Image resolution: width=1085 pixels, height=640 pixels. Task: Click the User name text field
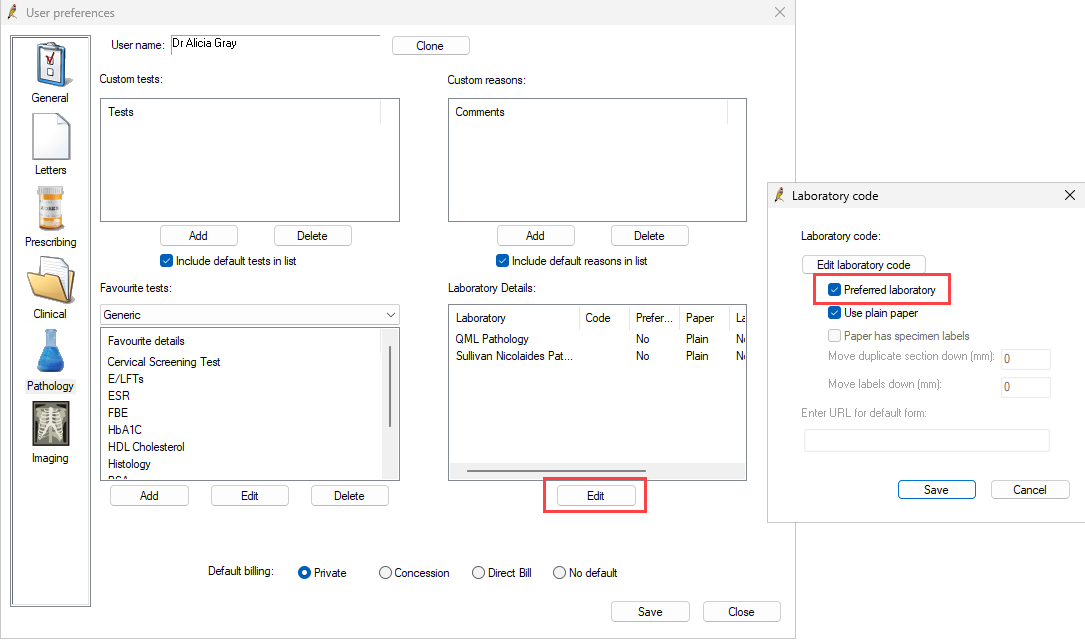[274, 44]
